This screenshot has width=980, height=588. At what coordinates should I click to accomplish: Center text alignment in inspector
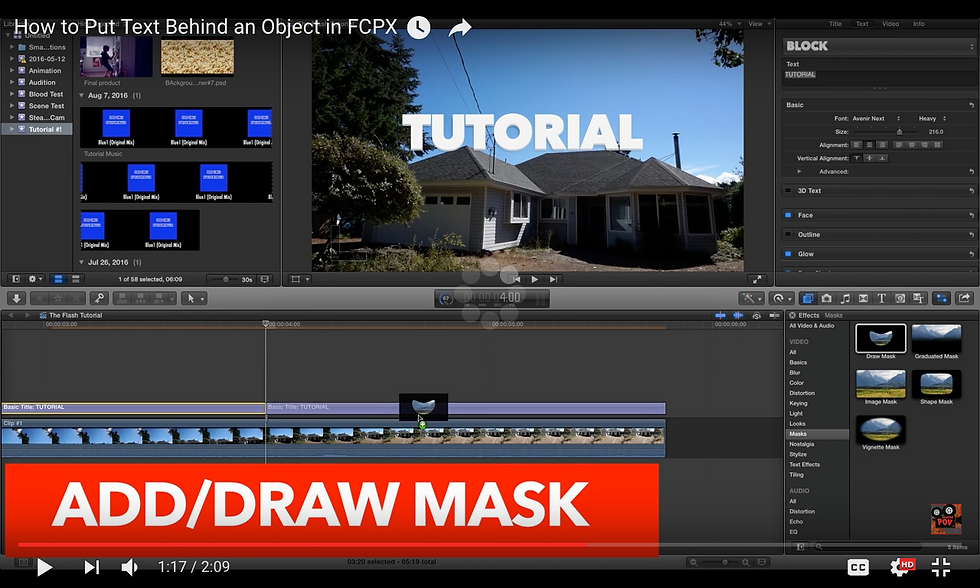coord(869,145)
